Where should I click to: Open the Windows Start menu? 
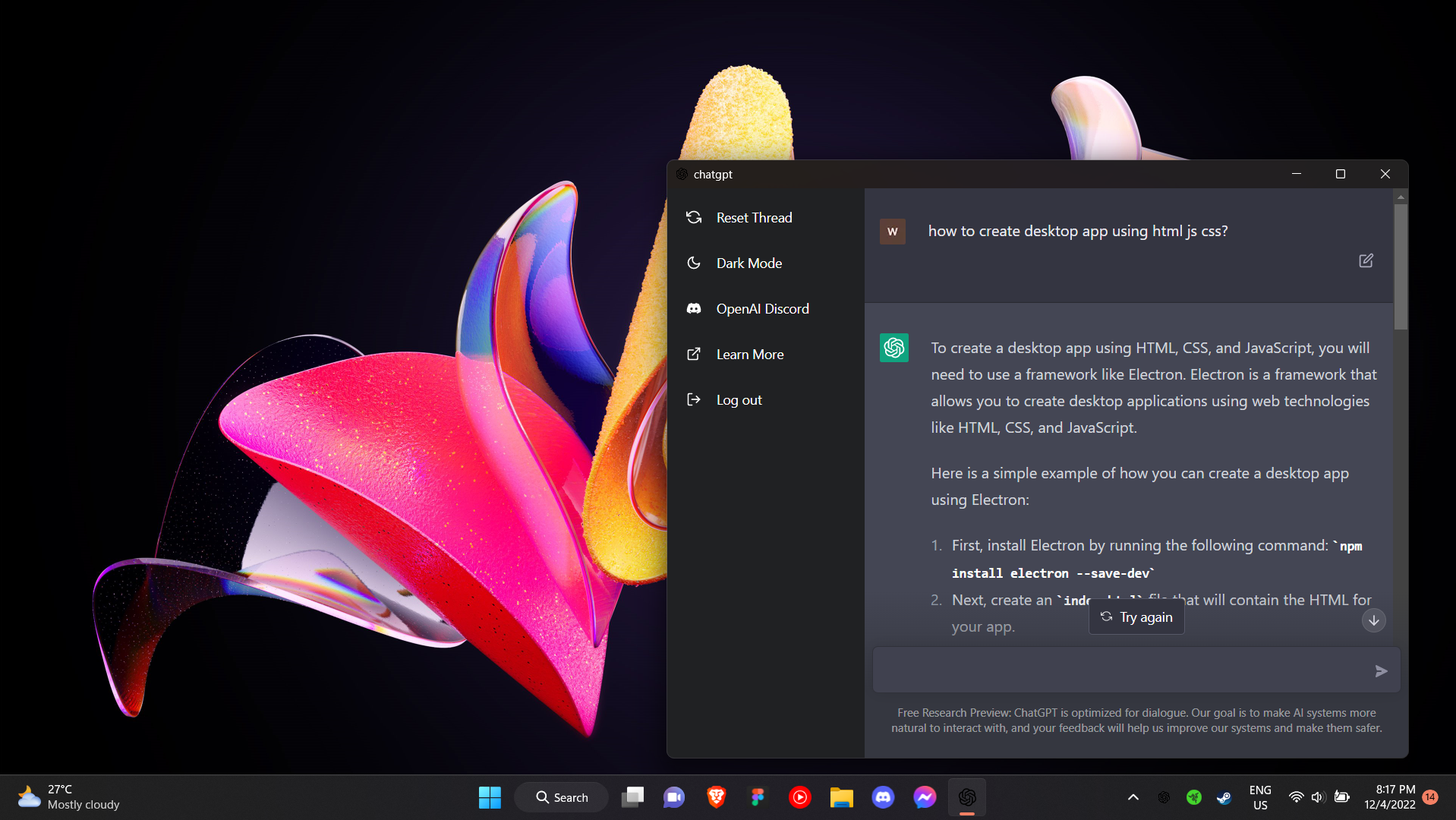coord(490,797)
